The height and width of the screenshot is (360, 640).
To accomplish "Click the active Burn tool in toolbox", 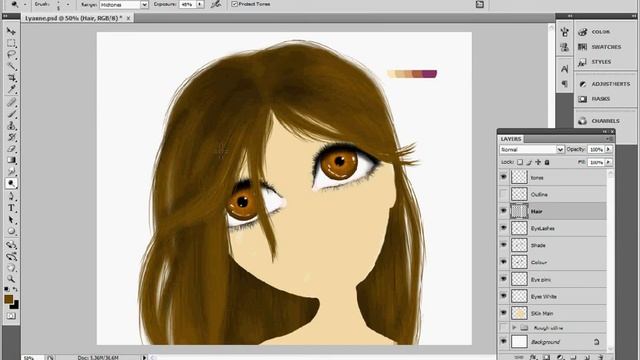I will [11, 183].
